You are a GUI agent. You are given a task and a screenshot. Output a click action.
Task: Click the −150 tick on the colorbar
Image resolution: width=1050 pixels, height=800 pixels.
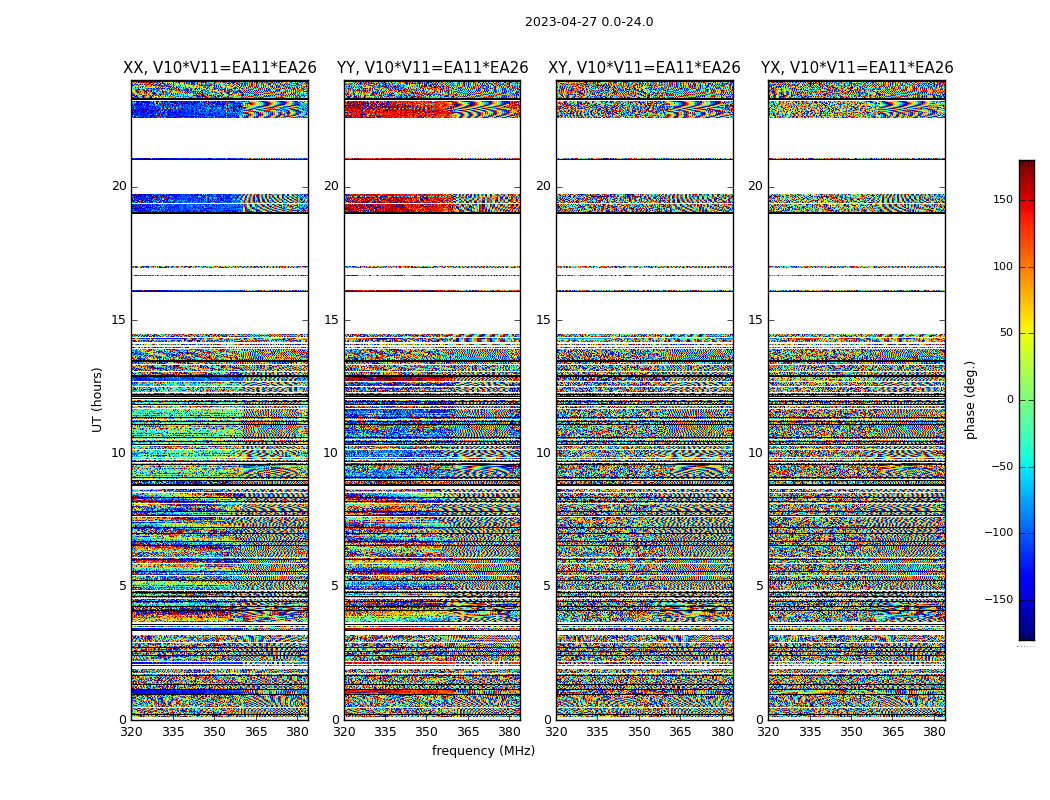pos(998,599)
